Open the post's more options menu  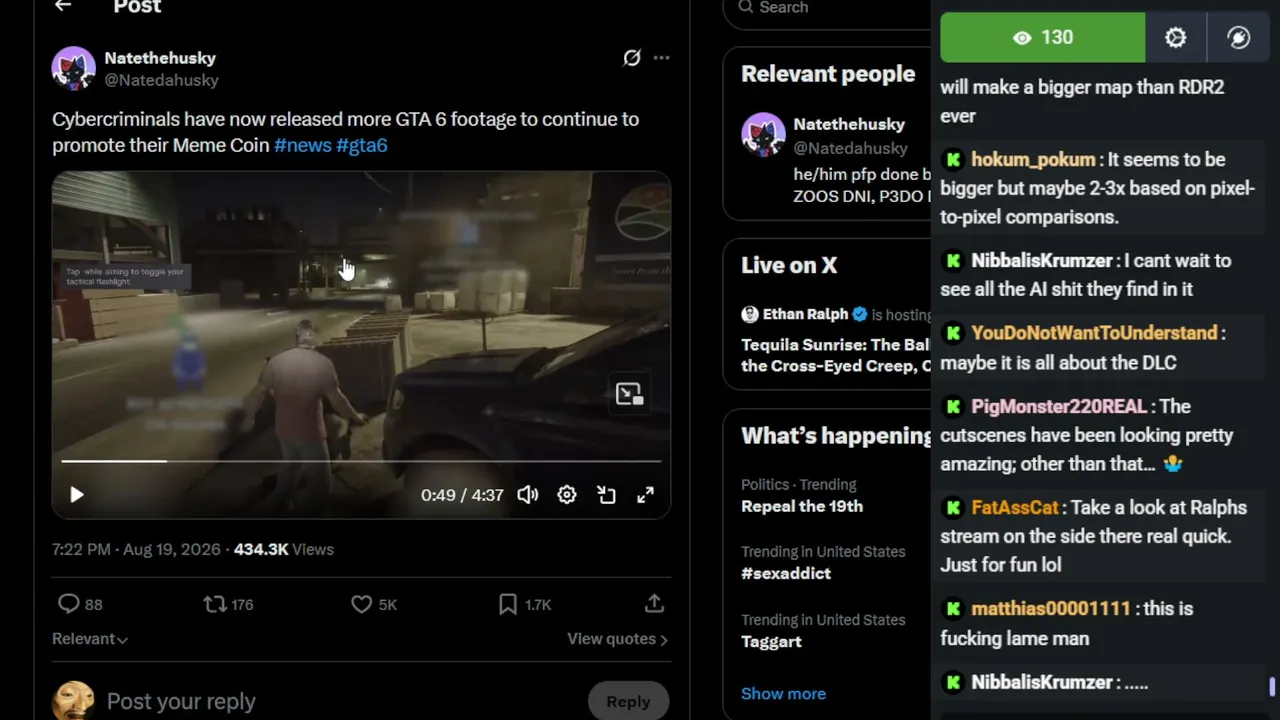tap(661, 58)
